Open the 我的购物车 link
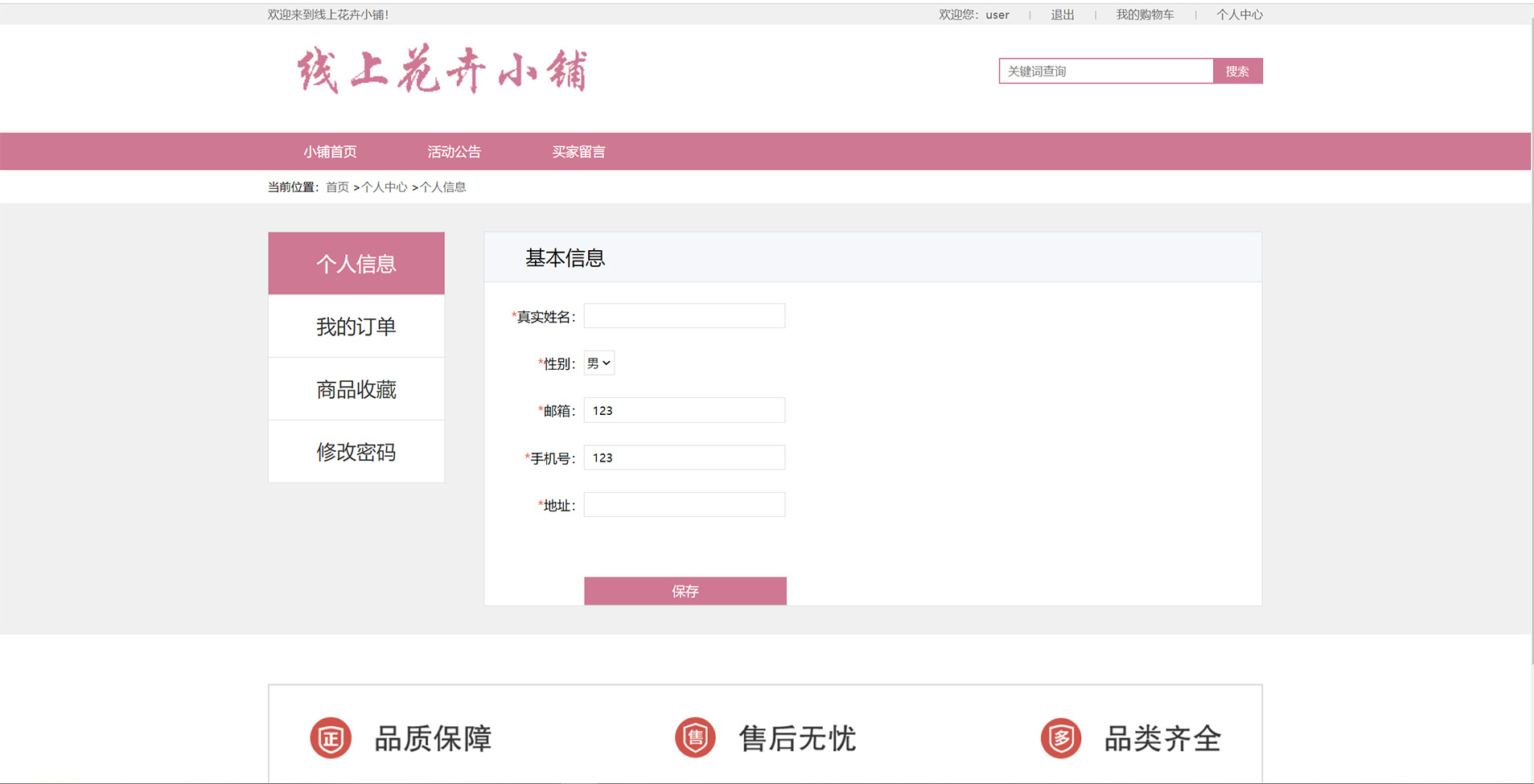The image size is (1534, 784). 1145,14
